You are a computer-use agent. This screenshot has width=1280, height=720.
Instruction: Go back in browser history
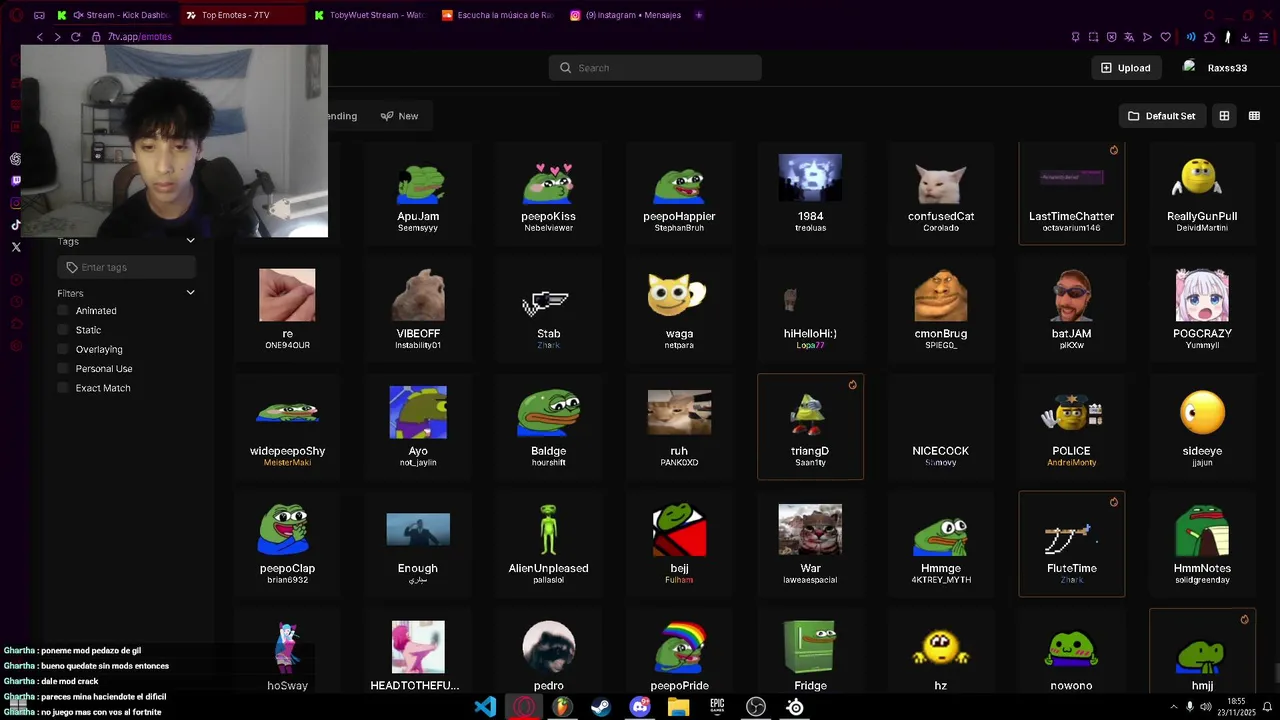click(39, 37)
